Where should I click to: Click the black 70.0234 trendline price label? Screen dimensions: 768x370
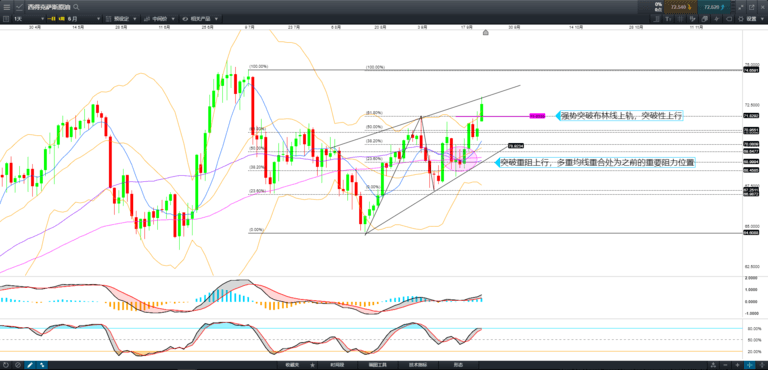click(x=516, y=146)
